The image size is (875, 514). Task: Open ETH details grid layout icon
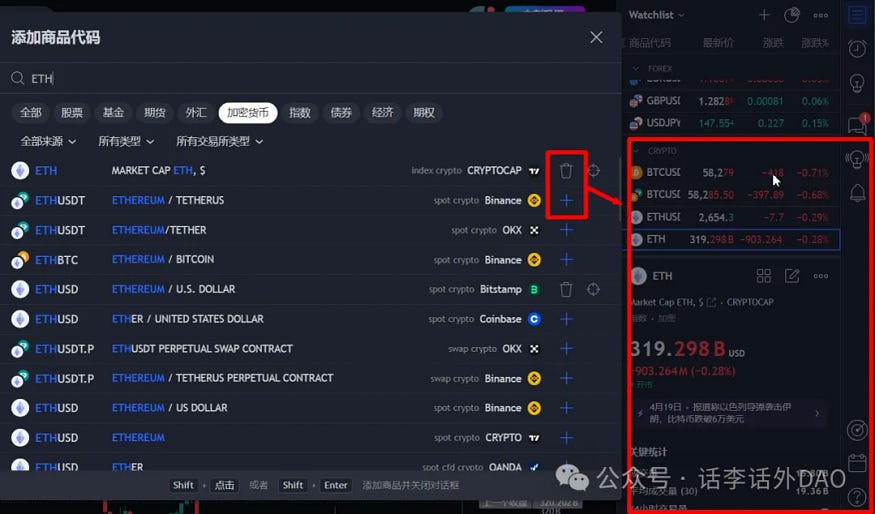pos(763,276)
